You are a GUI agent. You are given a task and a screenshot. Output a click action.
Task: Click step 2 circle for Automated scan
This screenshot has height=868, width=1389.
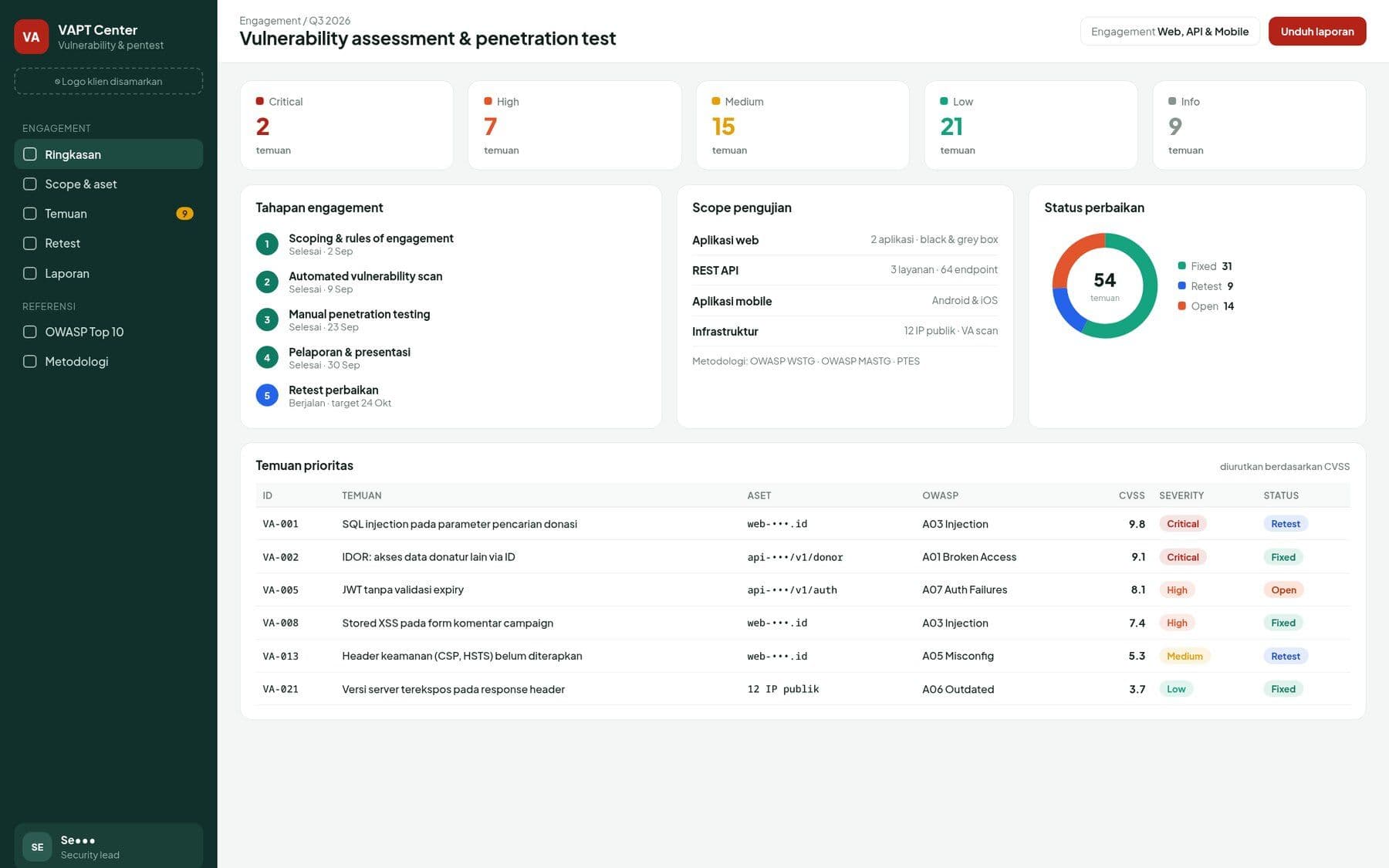click(267, 282)
